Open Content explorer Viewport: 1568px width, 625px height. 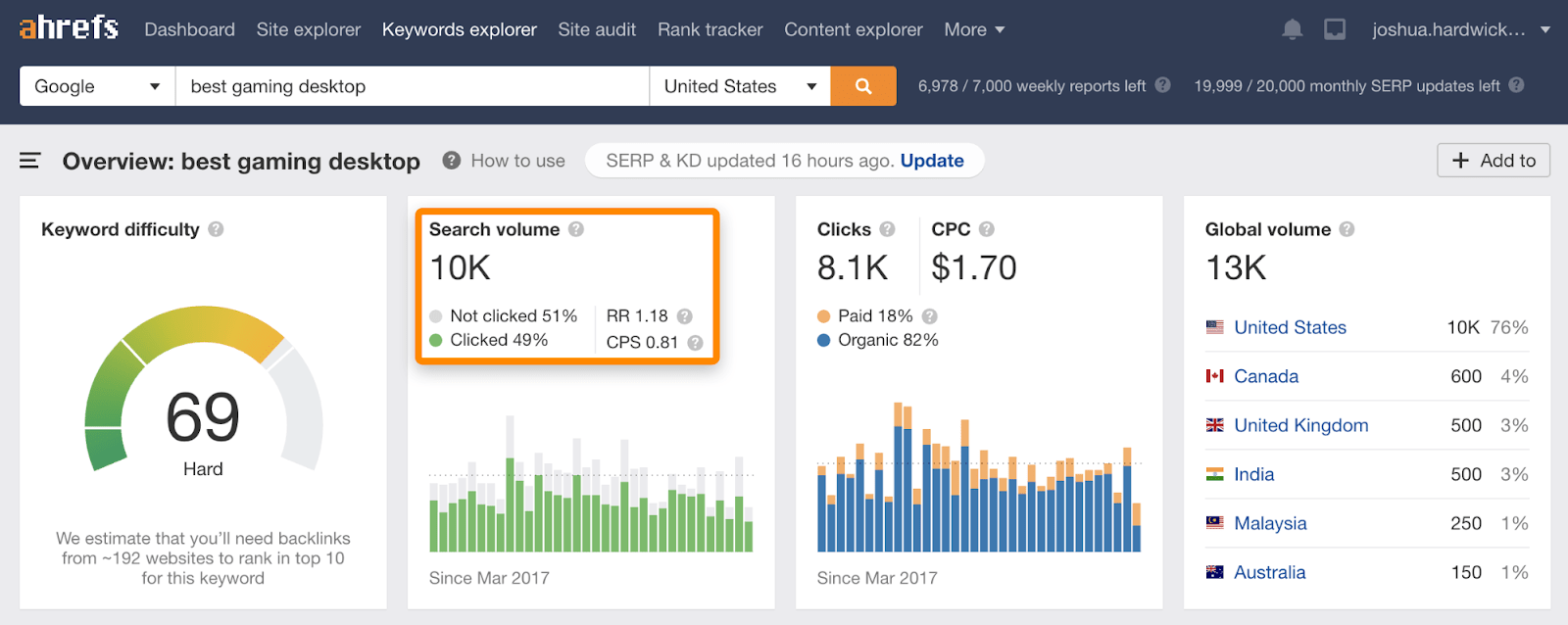coord(854,29)
